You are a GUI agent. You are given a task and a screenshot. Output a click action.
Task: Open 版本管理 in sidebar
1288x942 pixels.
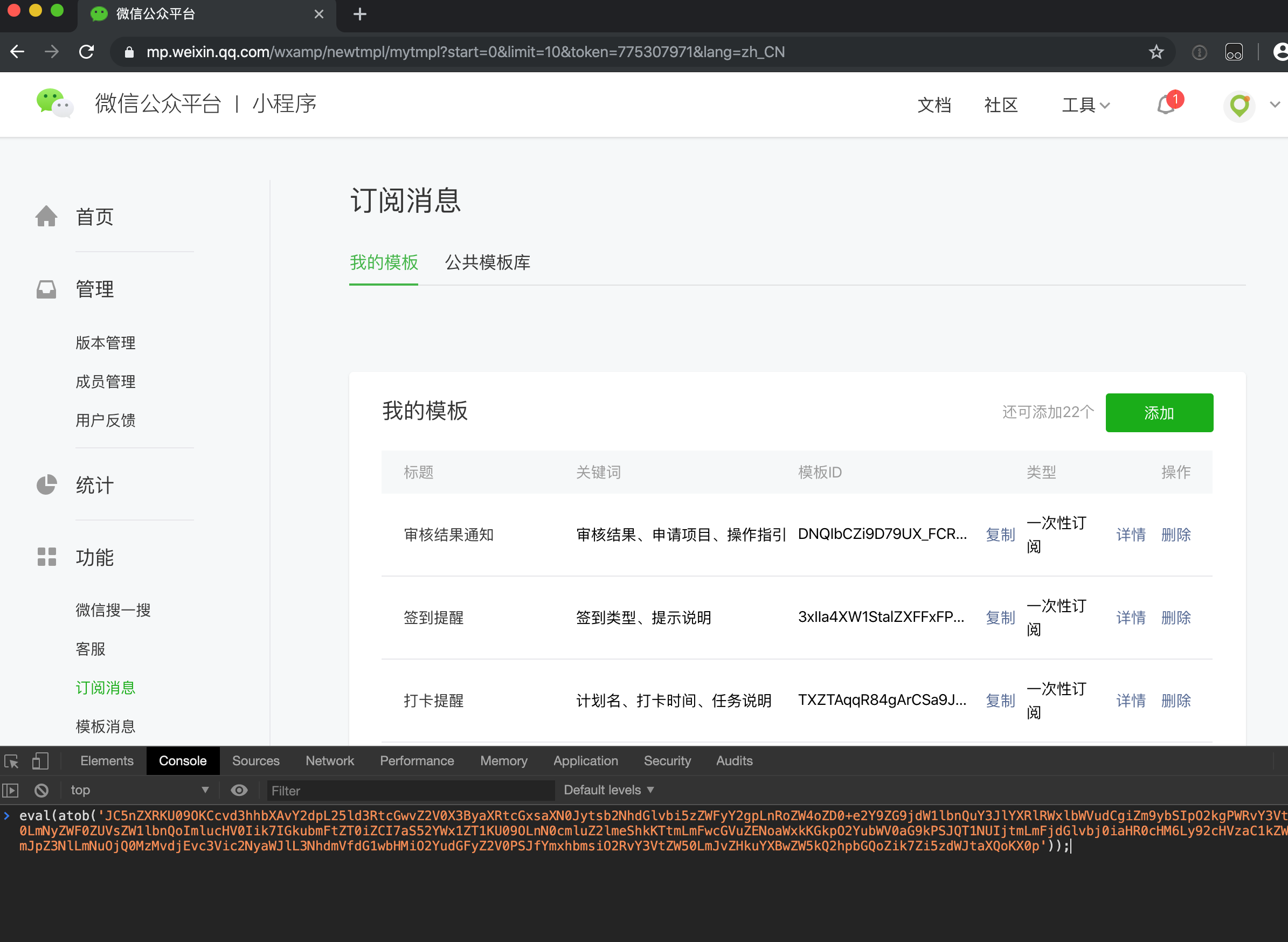pos(106,343)
